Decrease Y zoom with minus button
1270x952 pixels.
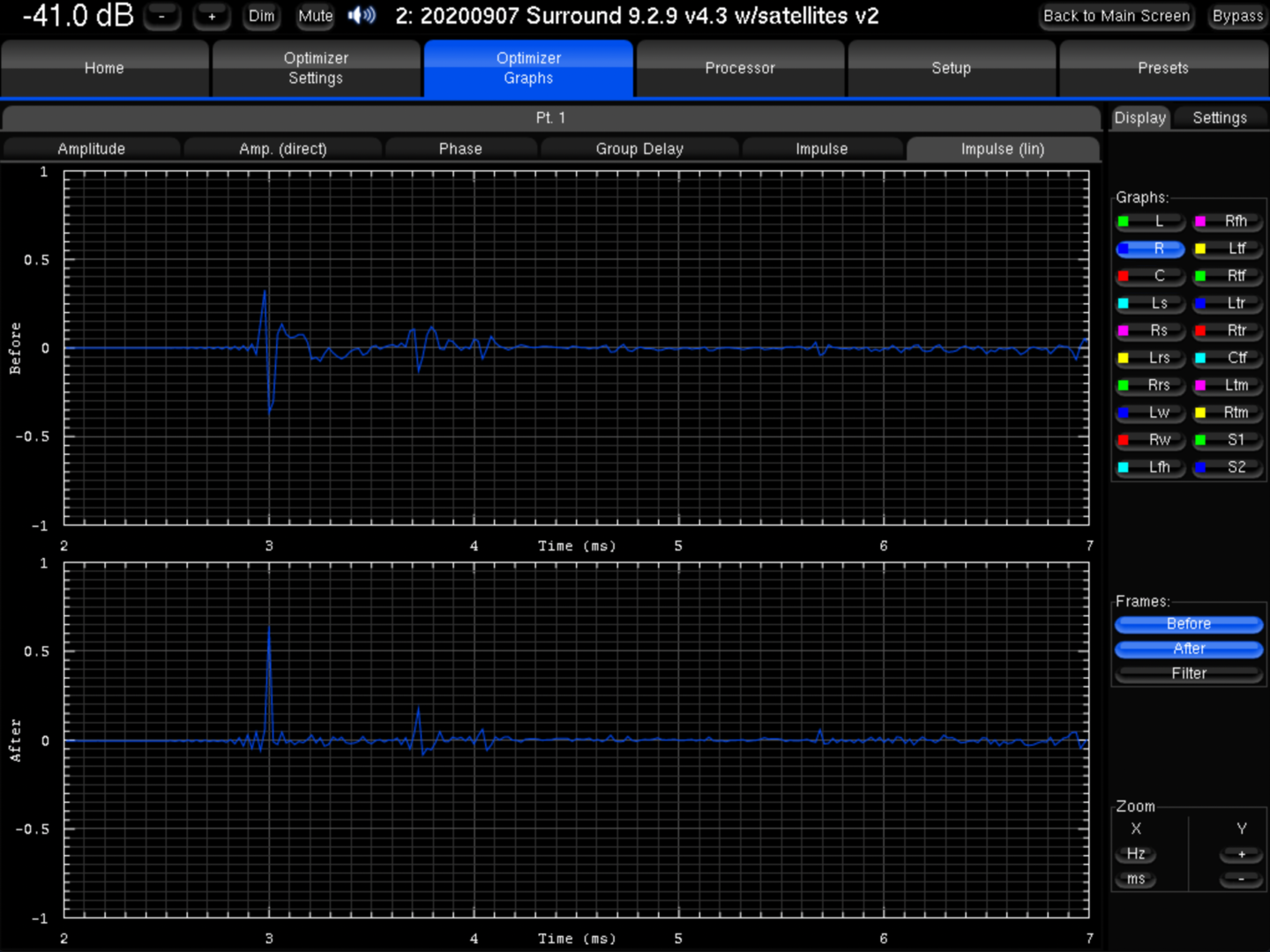tap(1242, 880)
